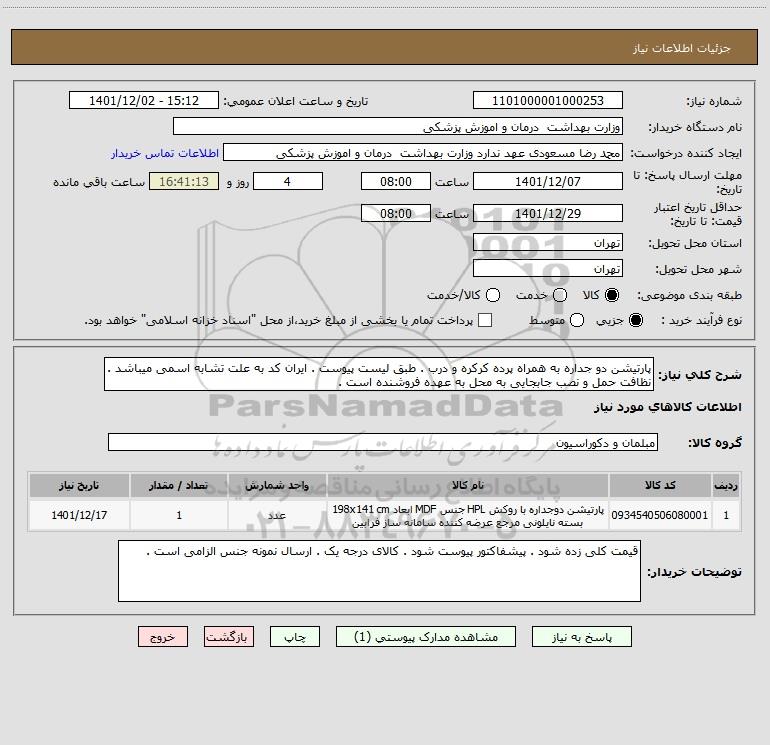Click the چاپ print button
Screen dimensions: 770x745
[x=295, y=637]
